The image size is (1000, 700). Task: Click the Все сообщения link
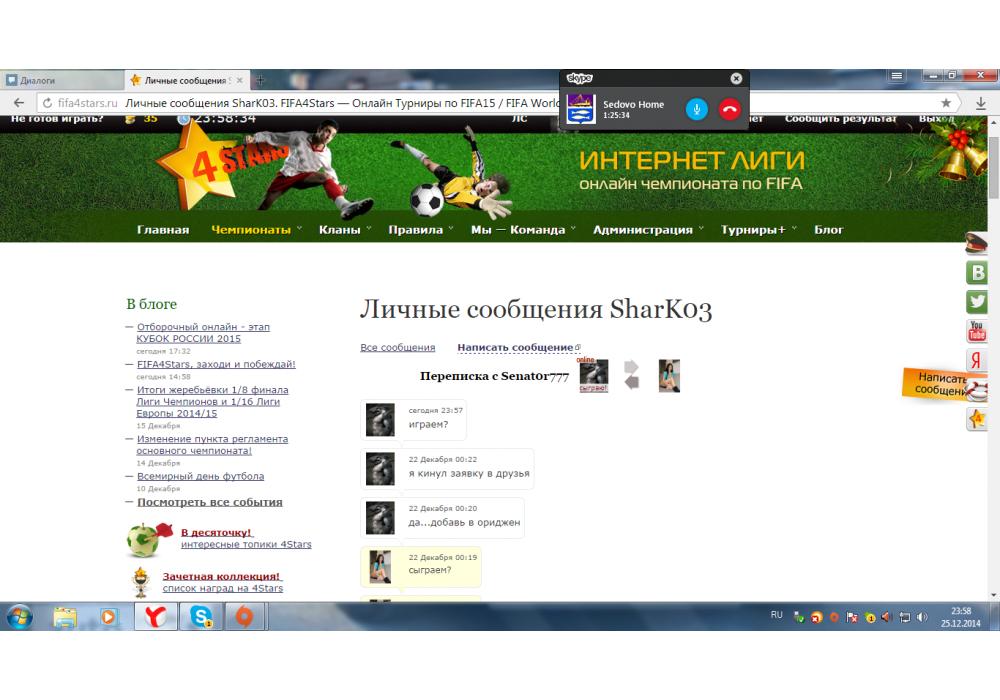[397, 348]
